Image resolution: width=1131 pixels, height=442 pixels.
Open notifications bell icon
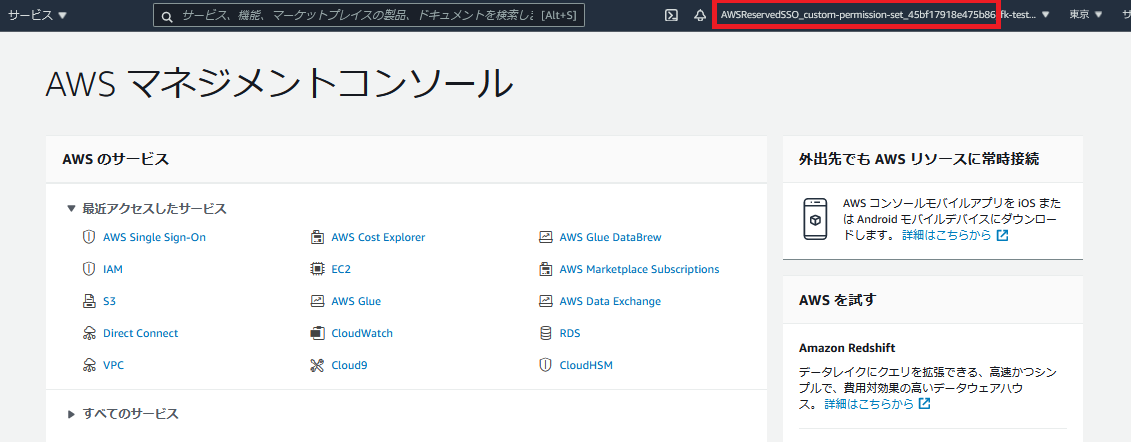click(x=700, y=15)
